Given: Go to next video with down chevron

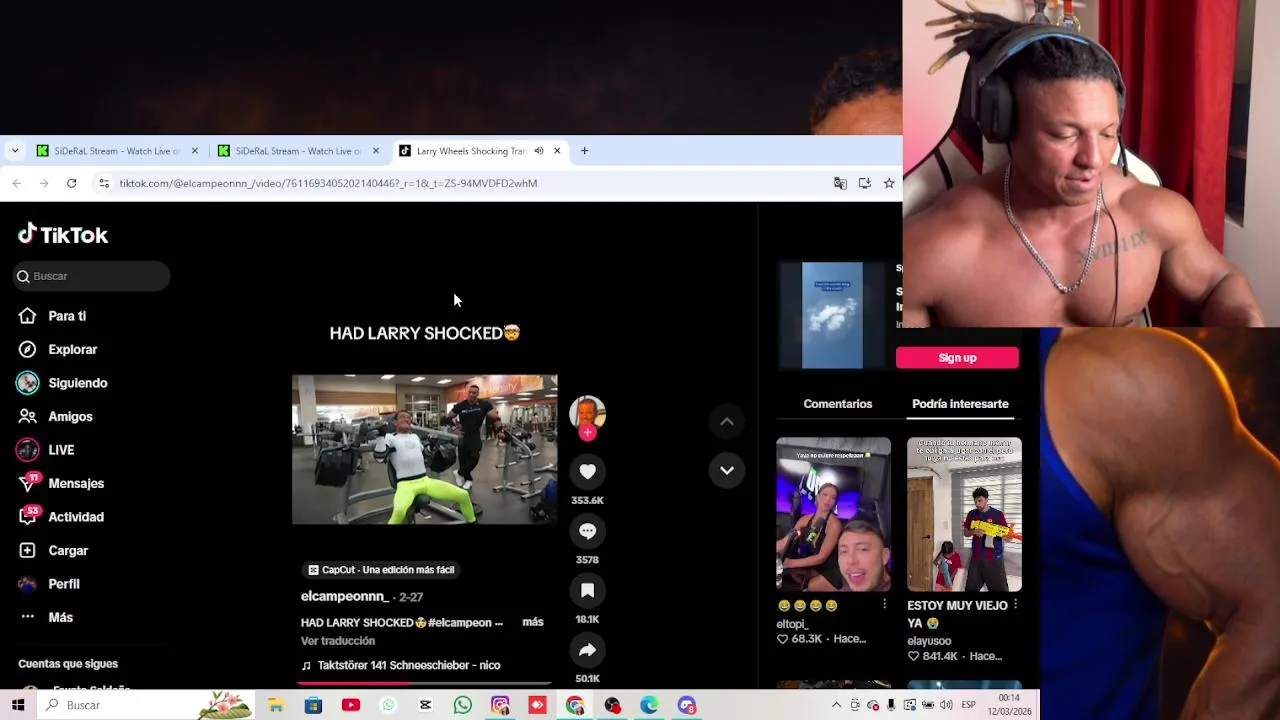Looking at the screenshot, I should [x=727, y=470].
